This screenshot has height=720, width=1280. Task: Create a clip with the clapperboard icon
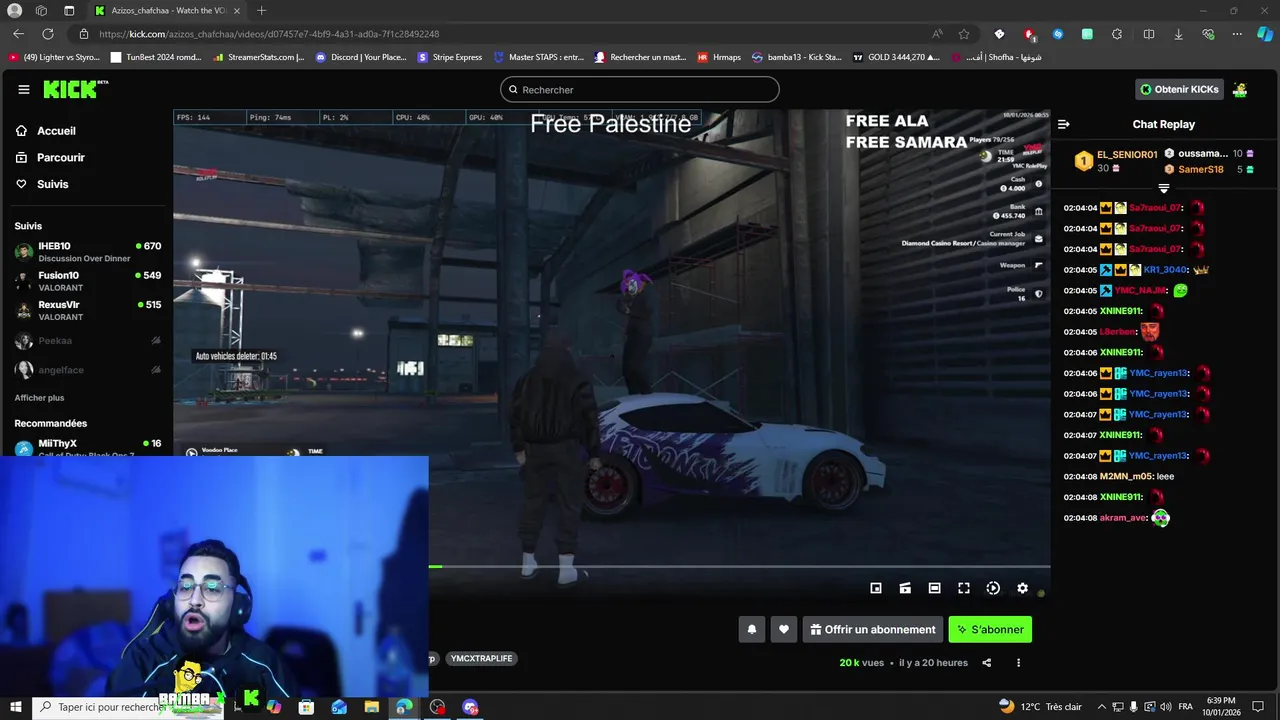(x=905, y=588)
